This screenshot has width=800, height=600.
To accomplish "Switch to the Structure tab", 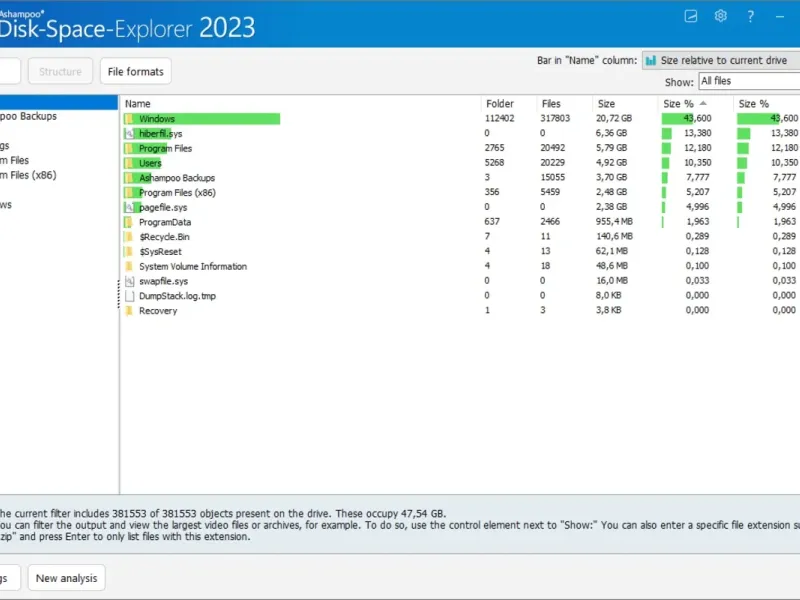I will click(60, 71).
